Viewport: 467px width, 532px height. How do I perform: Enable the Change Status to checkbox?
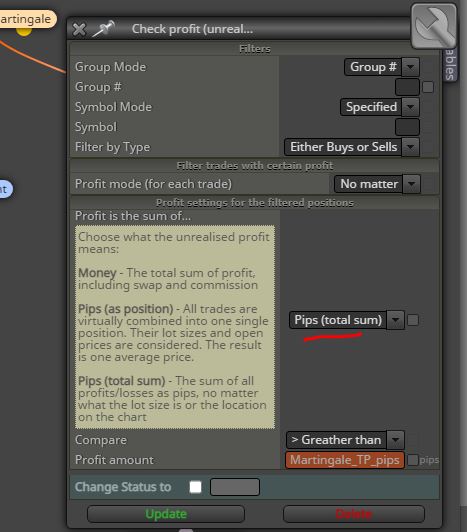point(195,487)
